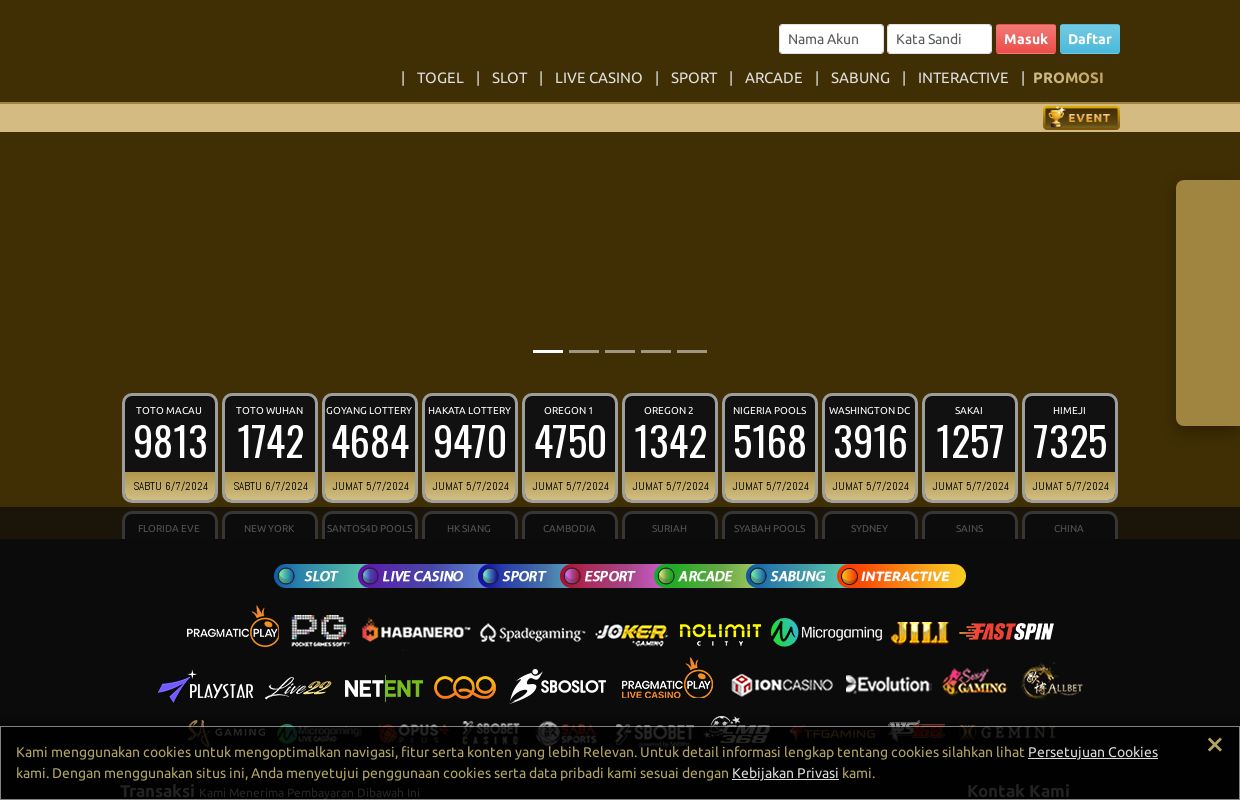Open the FastSpin provider logo
The image size is (1240, 800).
pos(1006,632)
